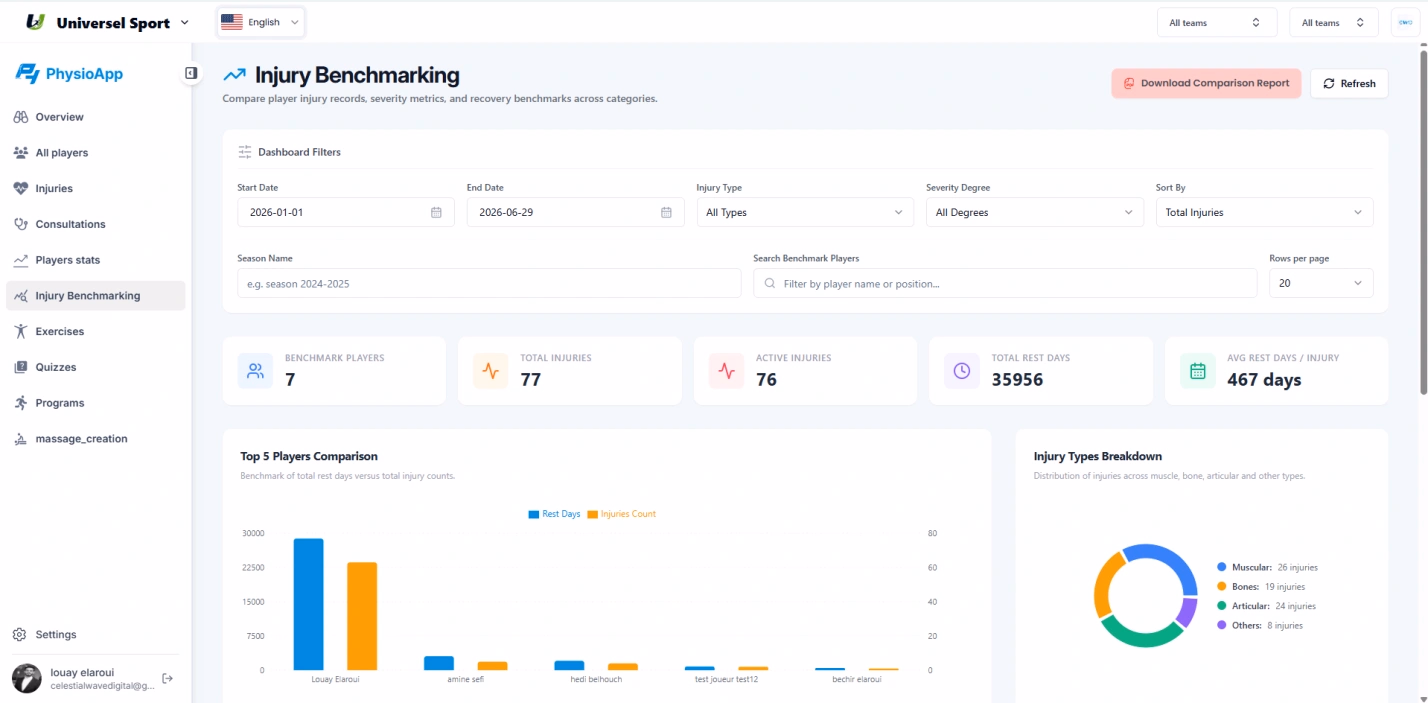This screenshot has width=1428, height=703.
Task: Click the search magnifier icon
Action: [770, 284]
